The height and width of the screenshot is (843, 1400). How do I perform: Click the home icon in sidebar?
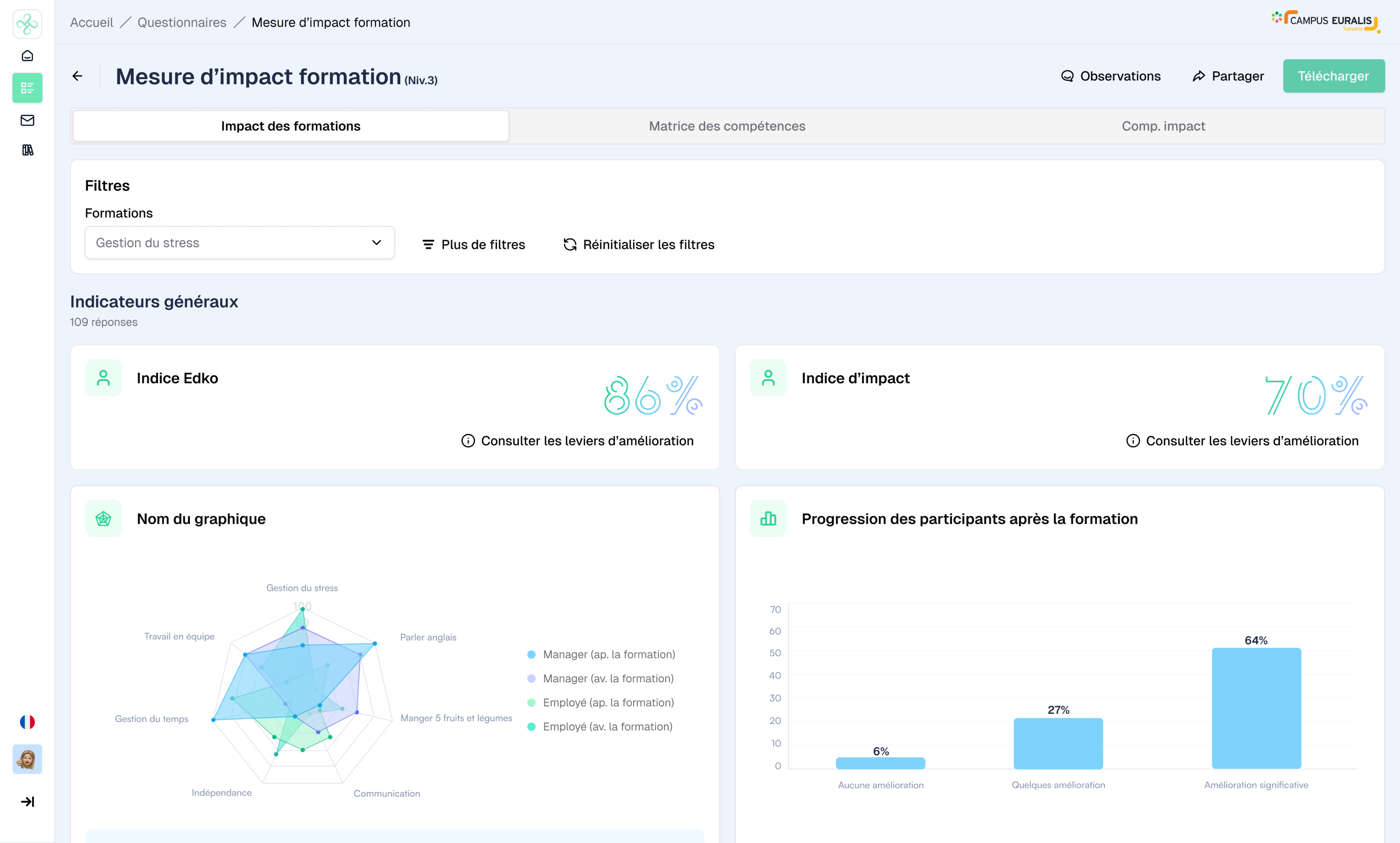[27, 56]
